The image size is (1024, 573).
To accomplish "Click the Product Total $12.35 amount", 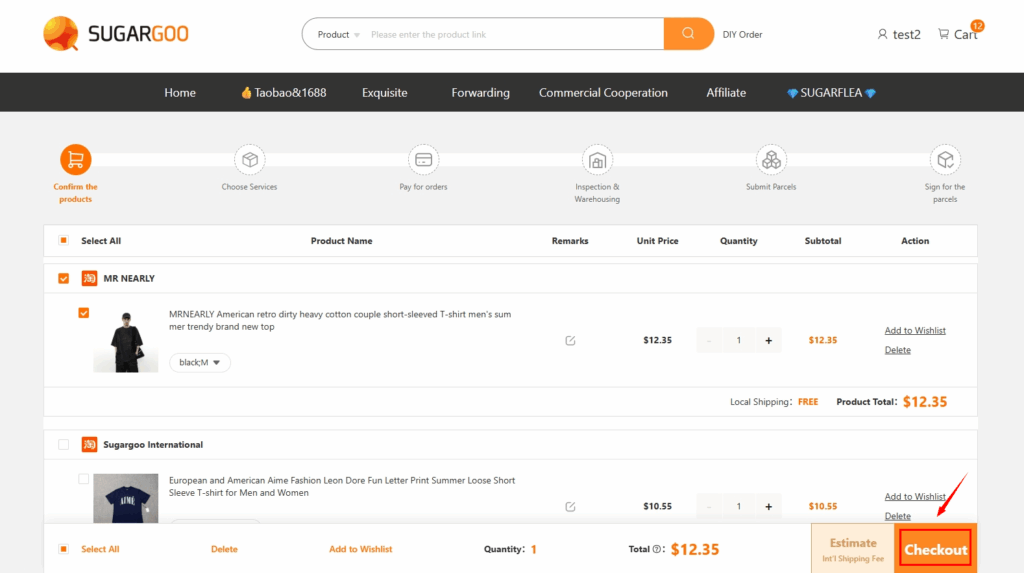I will pos(925,402).
